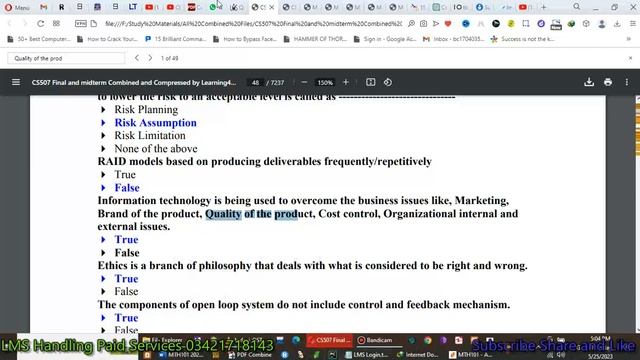Screen dimensions: 640x360
Task: Click the file URL address bar
Action: coord(253,24)
